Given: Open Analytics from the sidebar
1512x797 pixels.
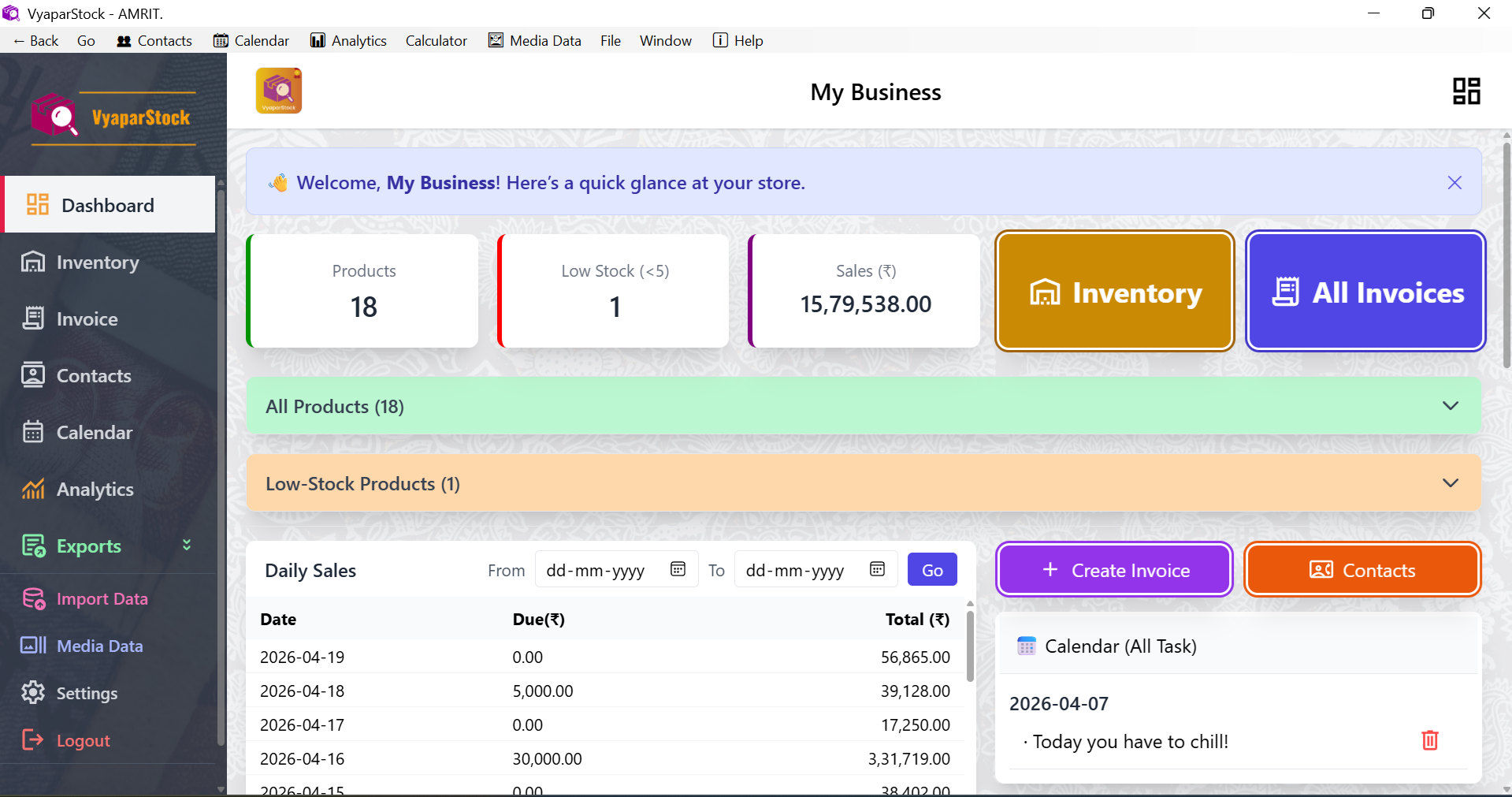Looking at the screenshot, I should (95, 490).
